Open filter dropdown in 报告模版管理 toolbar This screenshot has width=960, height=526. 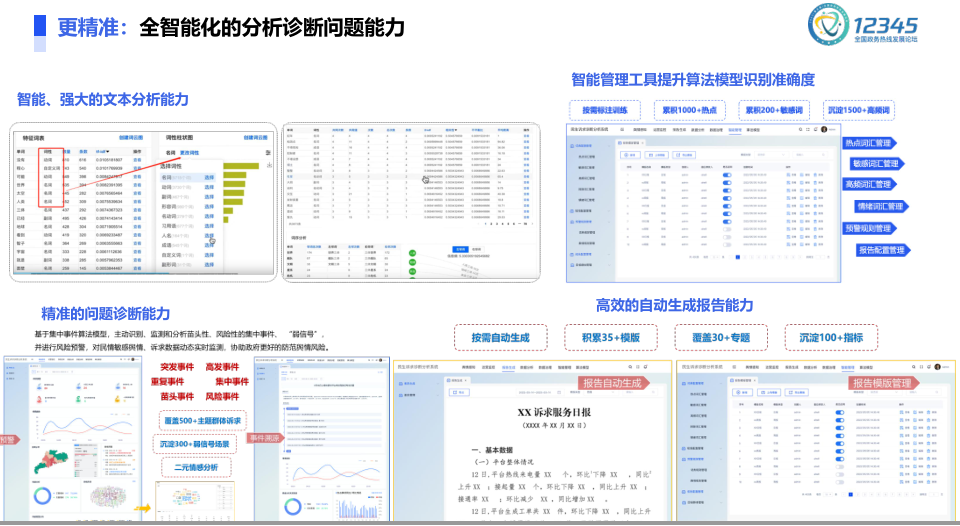884,393
